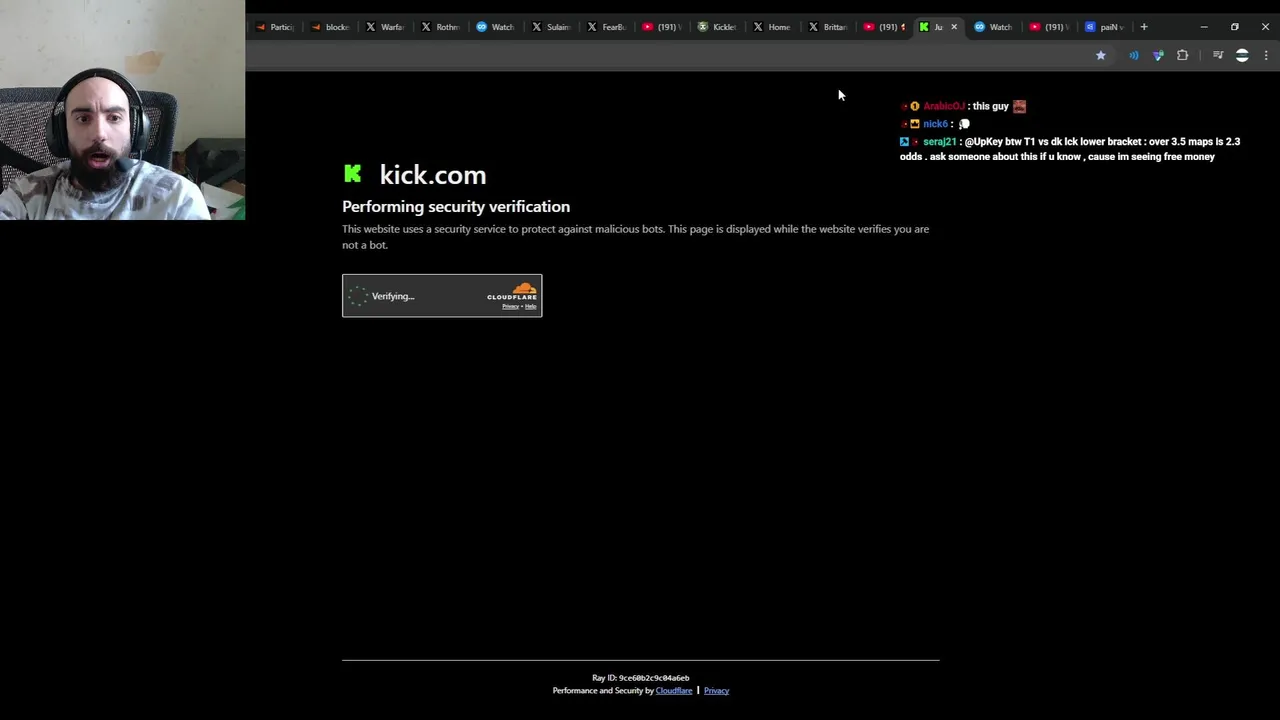The width and height of the screenshot is (1280, 720).
Task: Close the Chrome window
Action: (x=1265, y=27)
